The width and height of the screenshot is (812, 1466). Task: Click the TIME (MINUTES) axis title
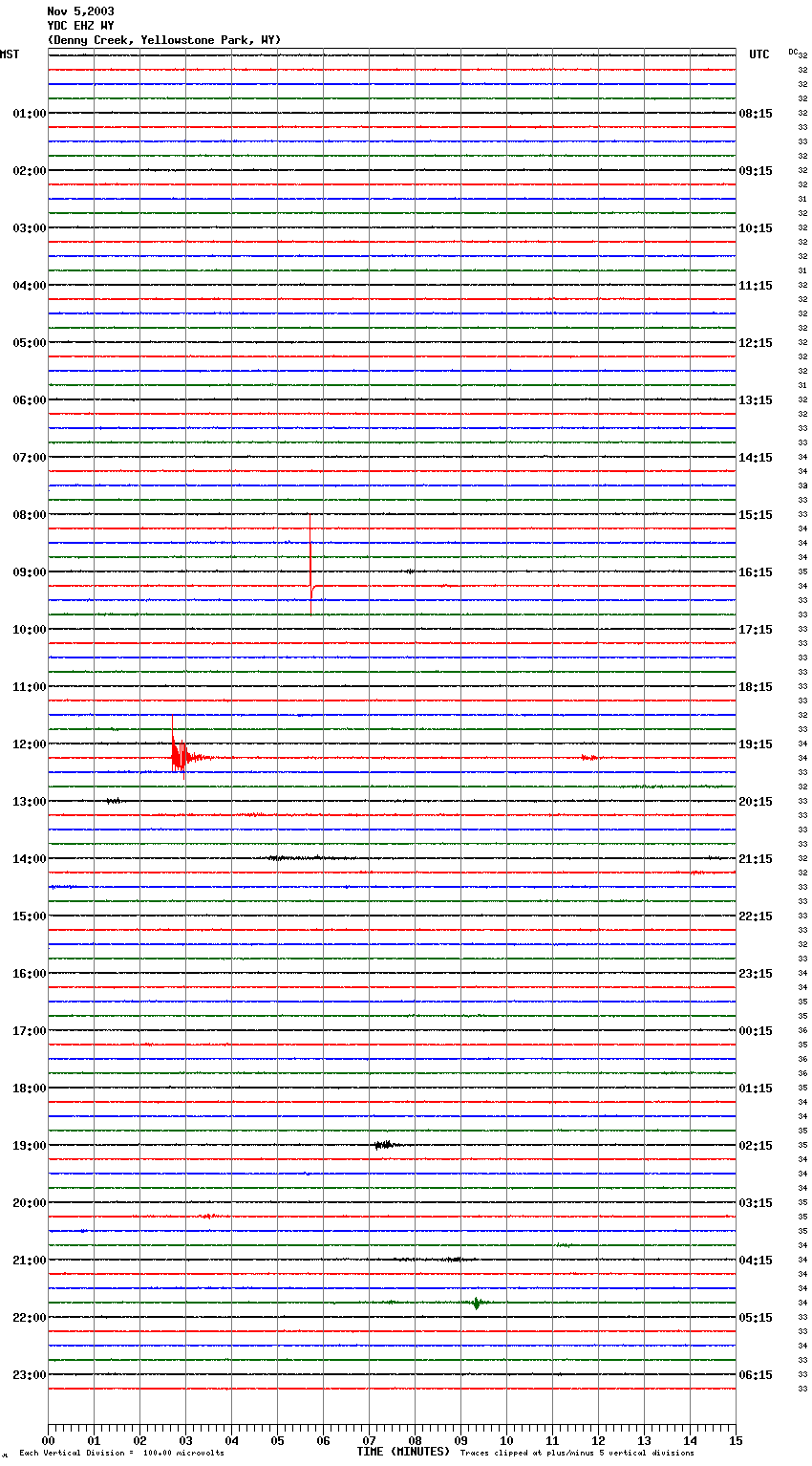pos(403,1452)
